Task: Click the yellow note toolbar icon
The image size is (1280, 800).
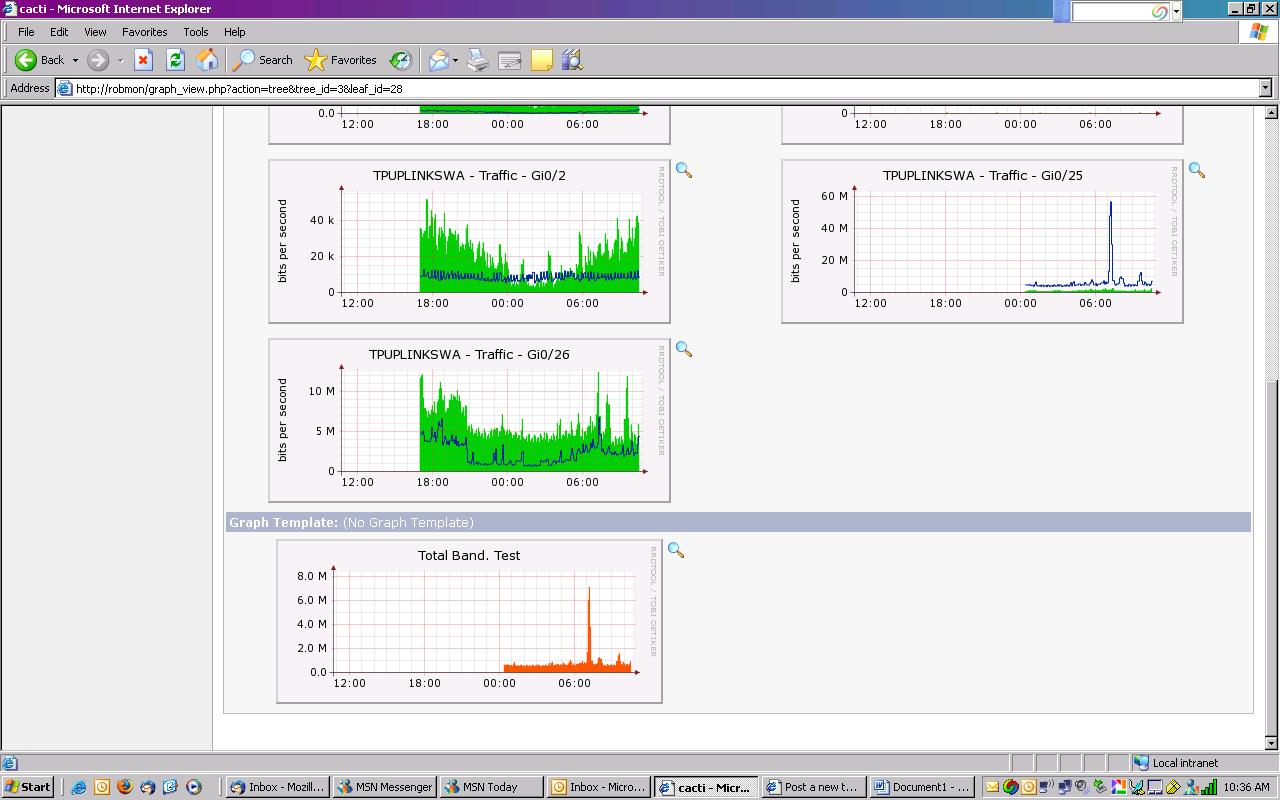Action: pos(542,60)
